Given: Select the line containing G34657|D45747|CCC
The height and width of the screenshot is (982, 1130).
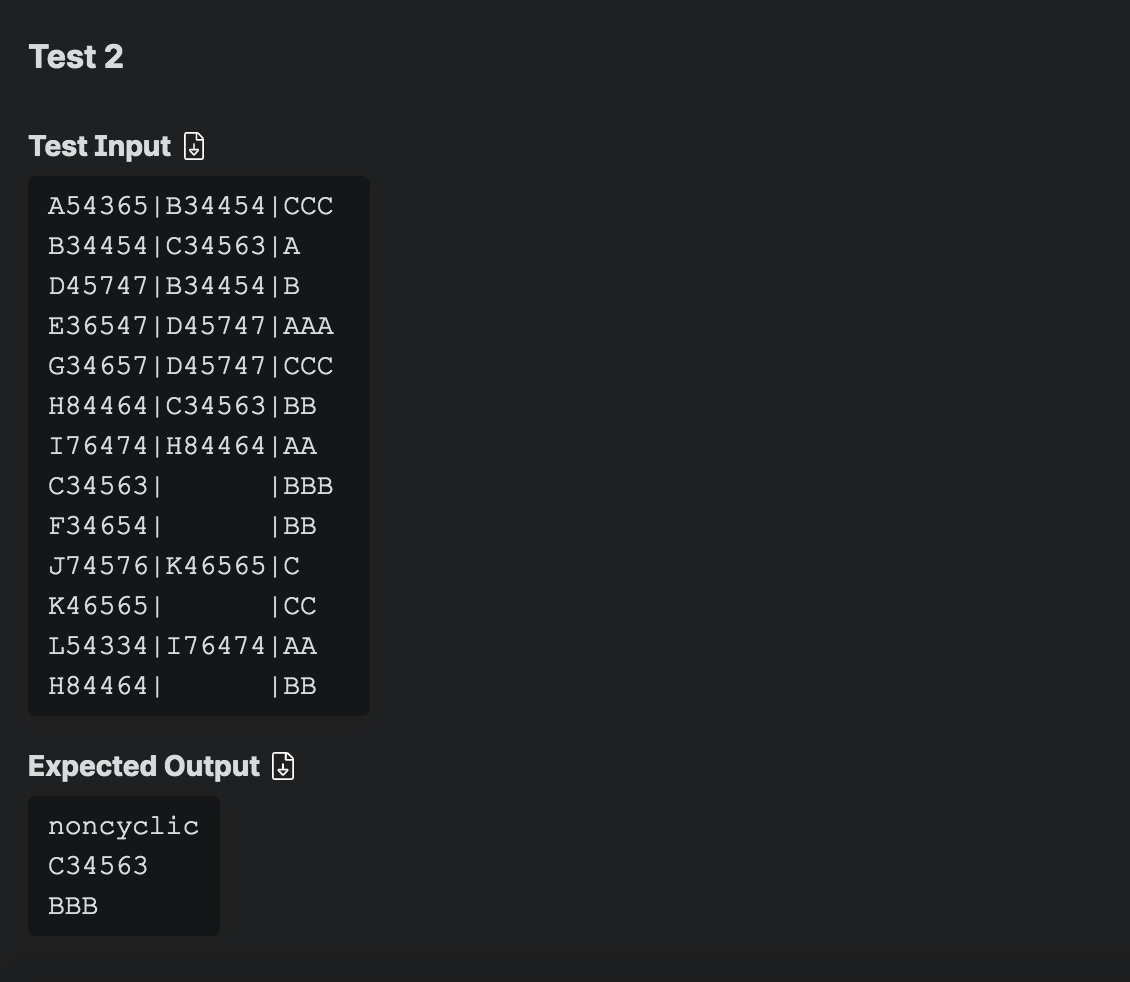Looking at the screenshot, I should (190, 366).
